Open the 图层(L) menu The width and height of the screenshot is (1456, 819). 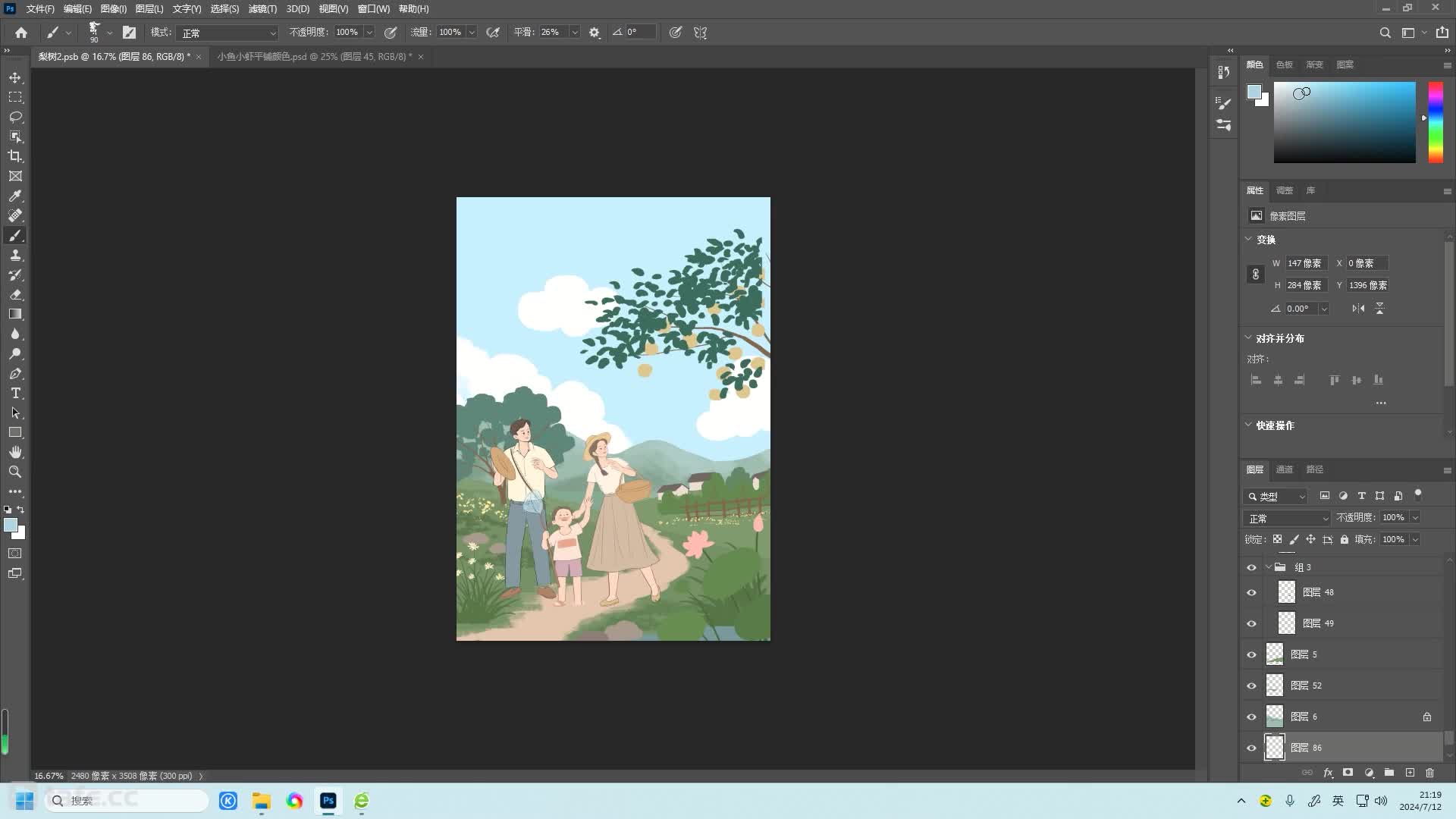coord(149,9)
